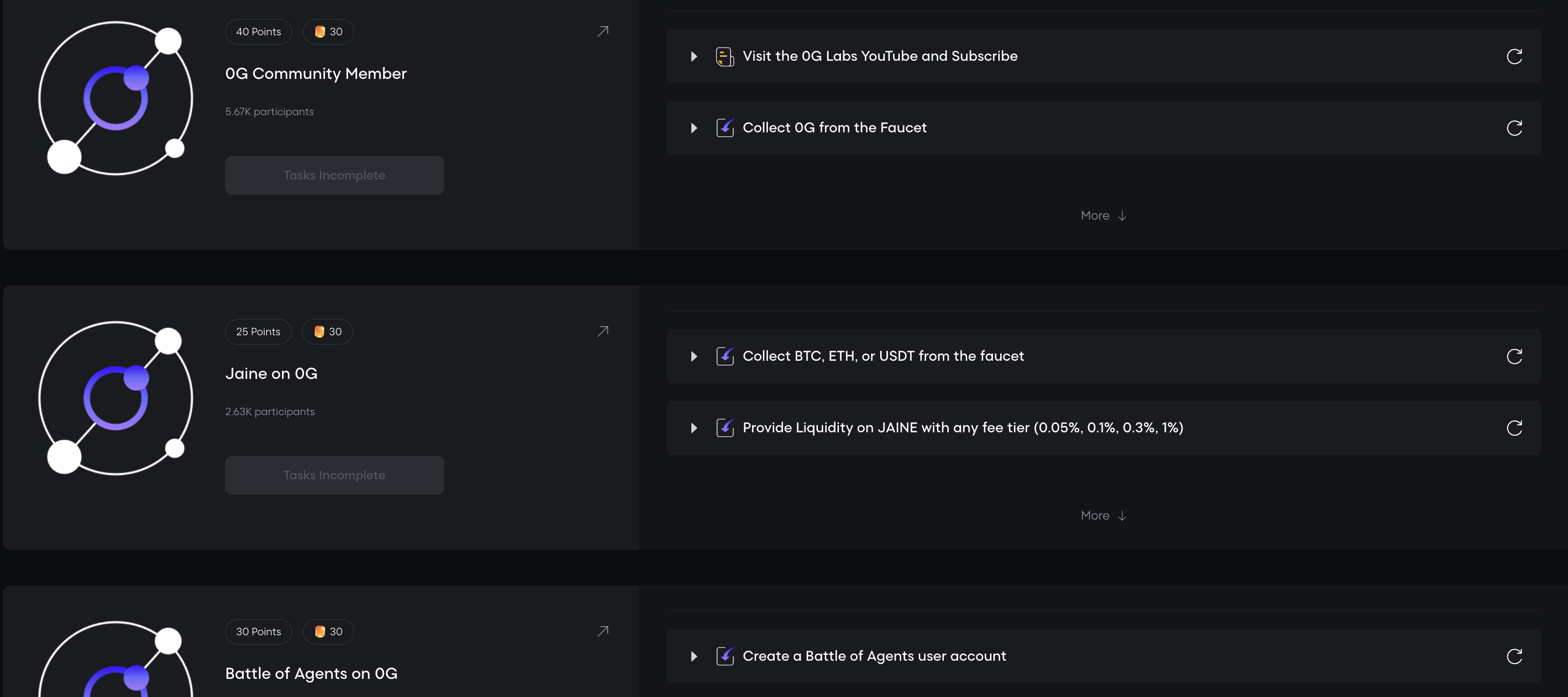Click Tasks Incomplete button under Jaine on 0G
This screenshot has width=1568, height=697.
334,475
